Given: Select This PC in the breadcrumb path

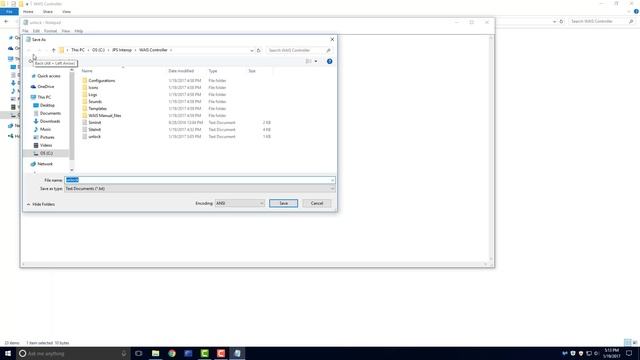Looking at the screenshot, I should (78, 50).
